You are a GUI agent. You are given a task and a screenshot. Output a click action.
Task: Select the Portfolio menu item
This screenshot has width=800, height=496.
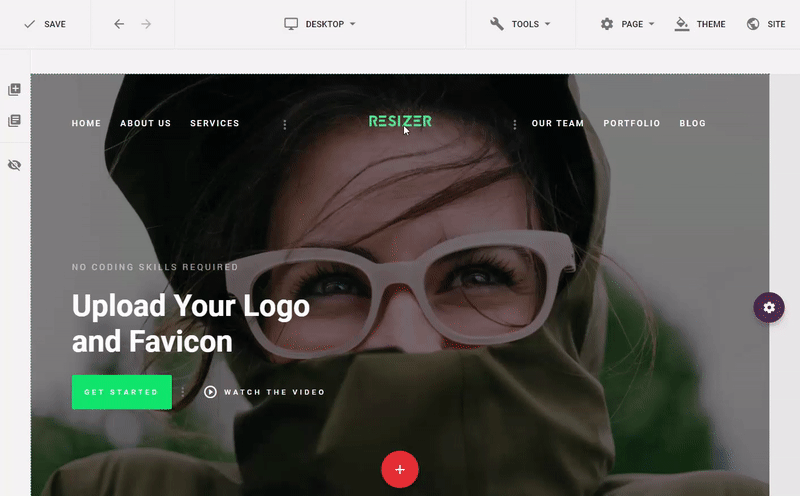[632, 123]
